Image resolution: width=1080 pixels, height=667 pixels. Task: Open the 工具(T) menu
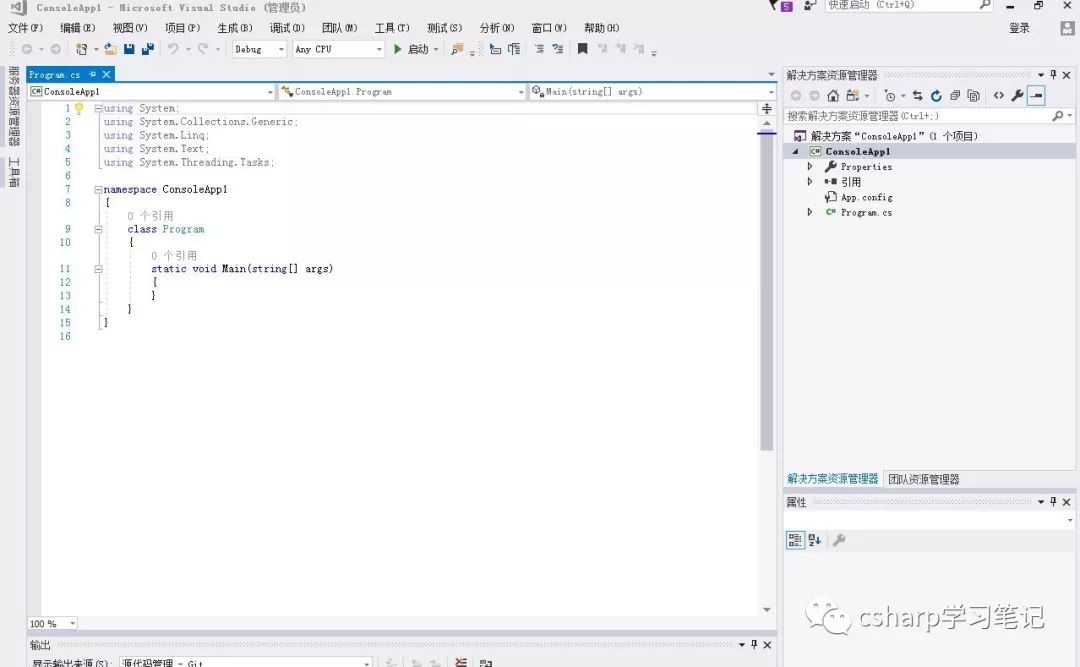[392, 28]
